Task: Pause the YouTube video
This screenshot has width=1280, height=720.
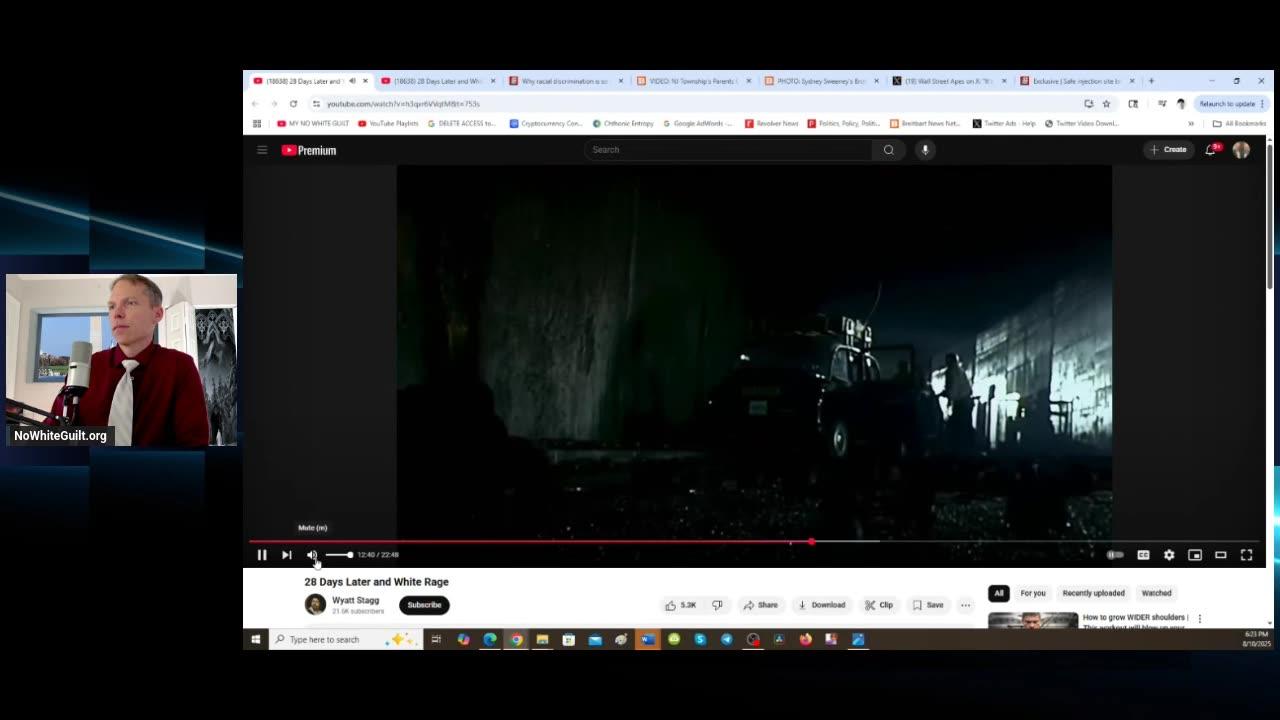Action: coord(262,555)
